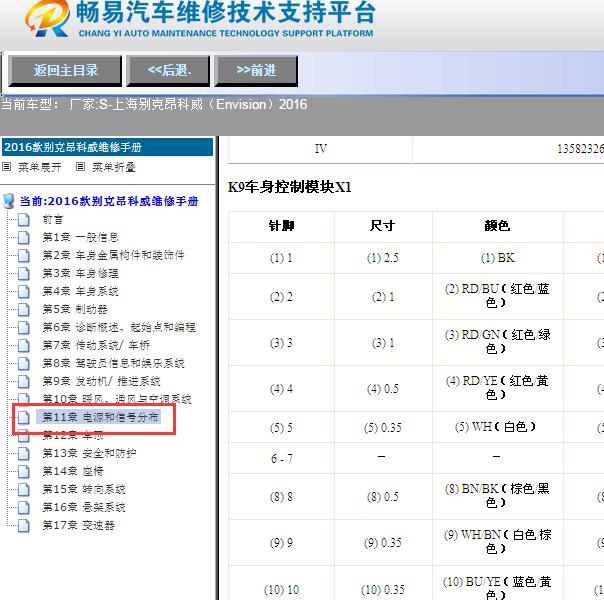Click the color cell (4) RD/YE
The width and height of the screenshot is (604, 600).
pyautogui.click(x=497, y=388)
